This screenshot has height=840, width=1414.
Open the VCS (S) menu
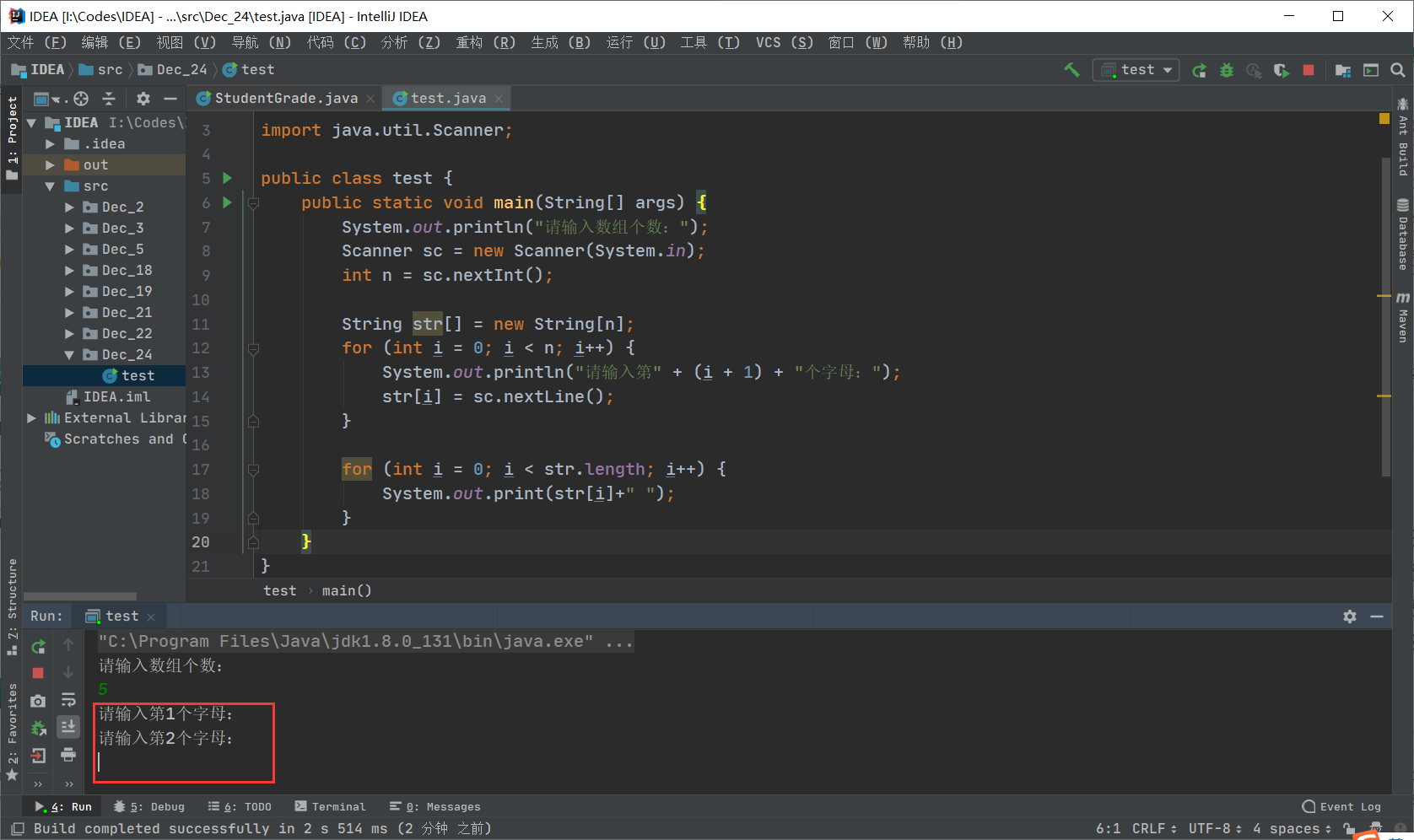(784, 43)
